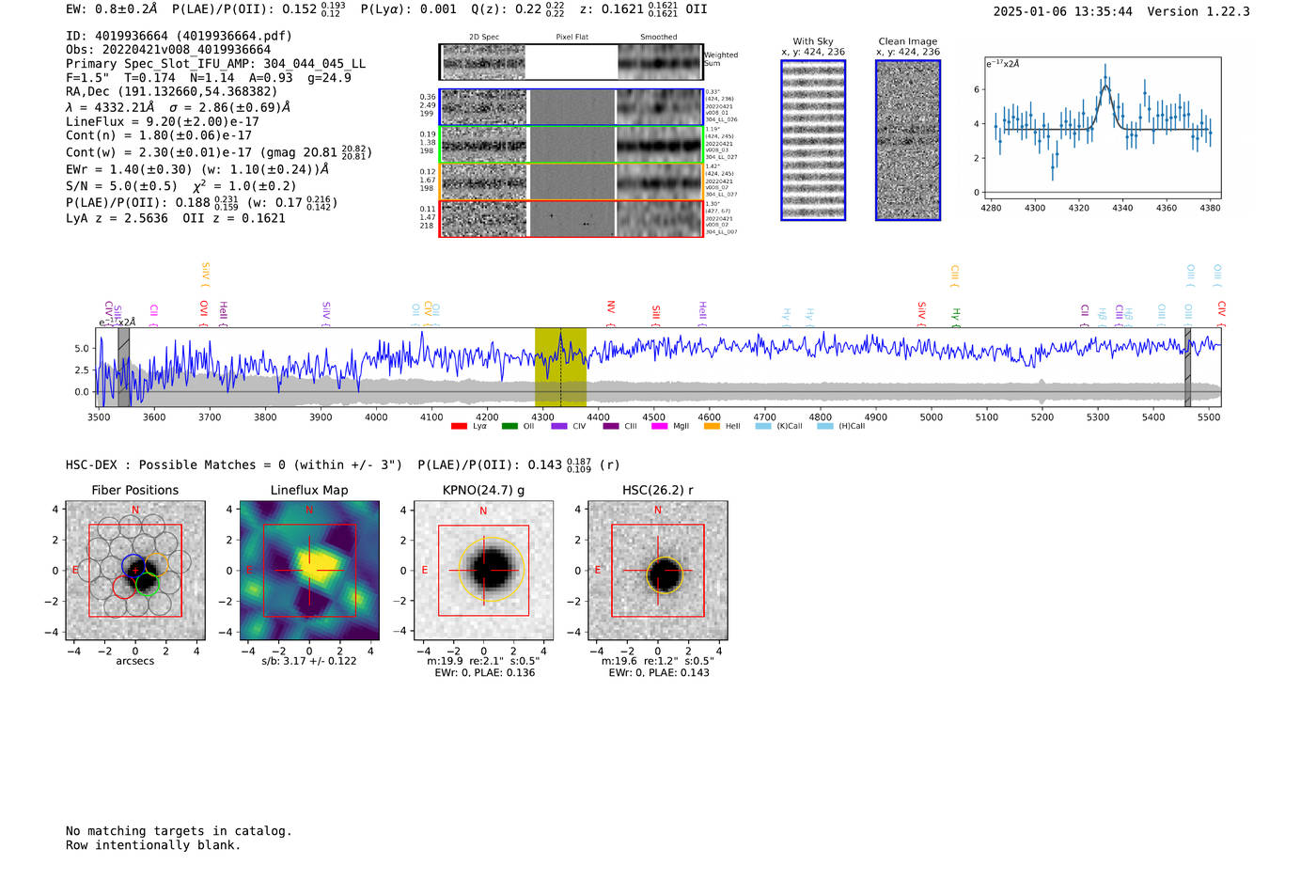Click the m:19.6 re:1.2" caption
Screen dimensions: 1316x896
tap(659, 661)
